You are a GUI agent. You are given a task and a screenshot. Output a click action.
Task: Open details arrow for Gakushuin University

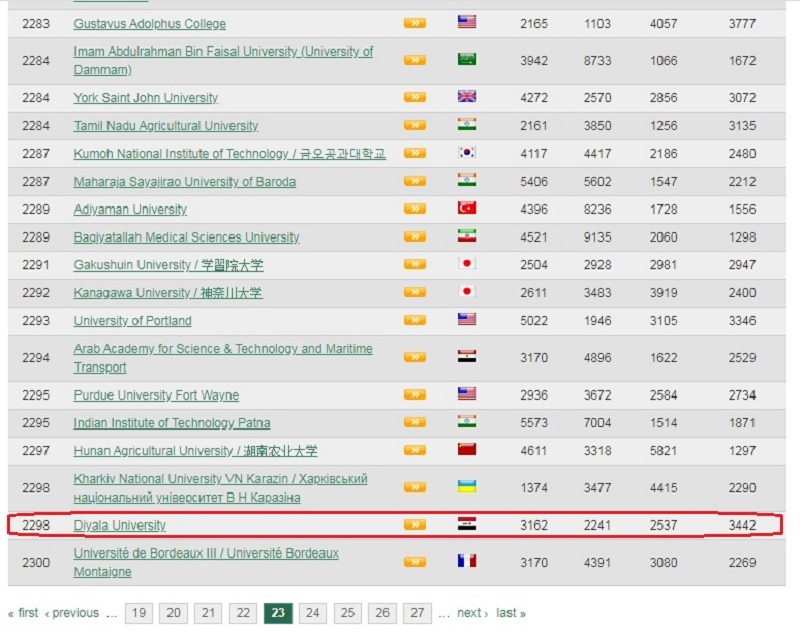coord(415,264)
